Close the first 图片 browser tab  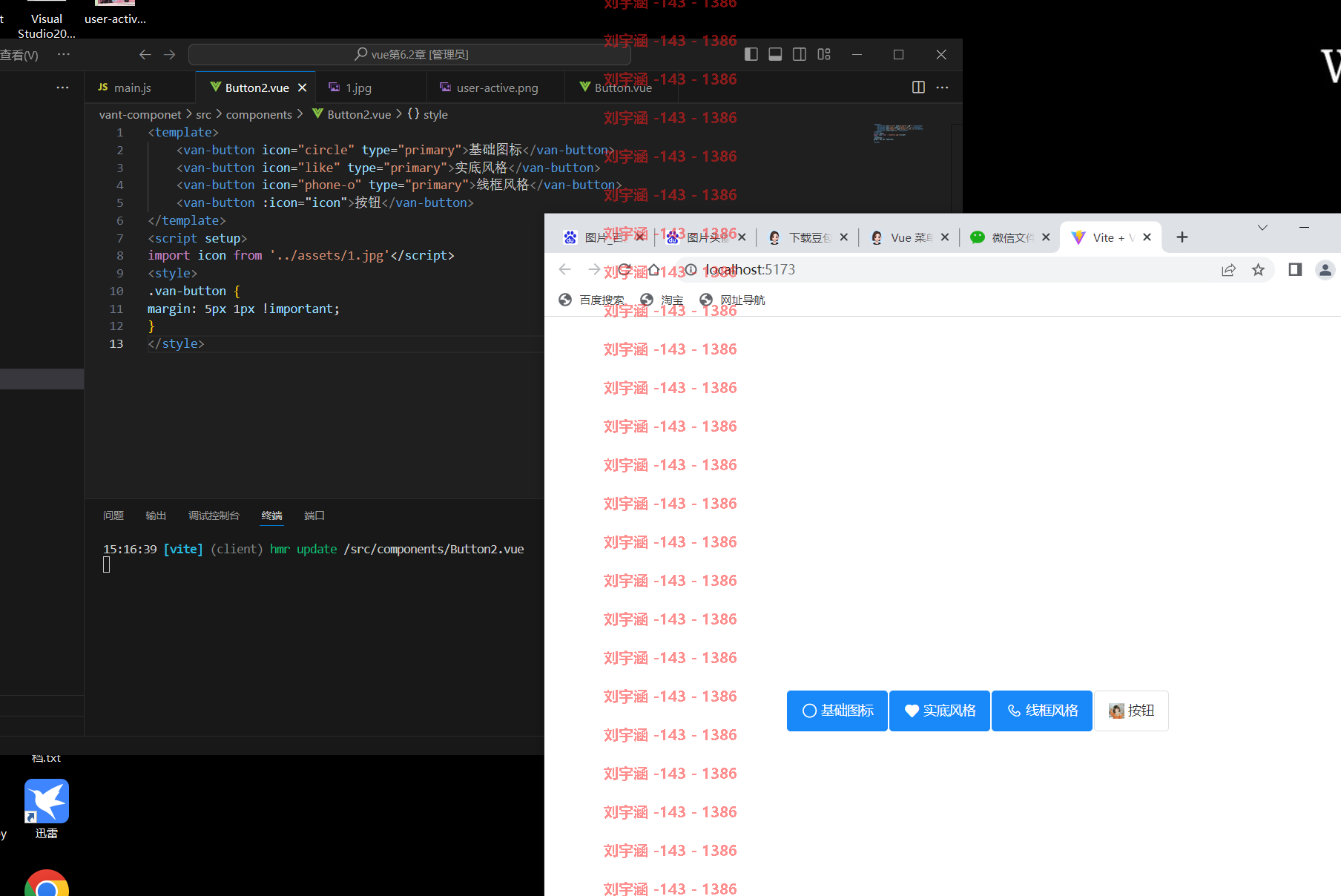pos(640,237)
